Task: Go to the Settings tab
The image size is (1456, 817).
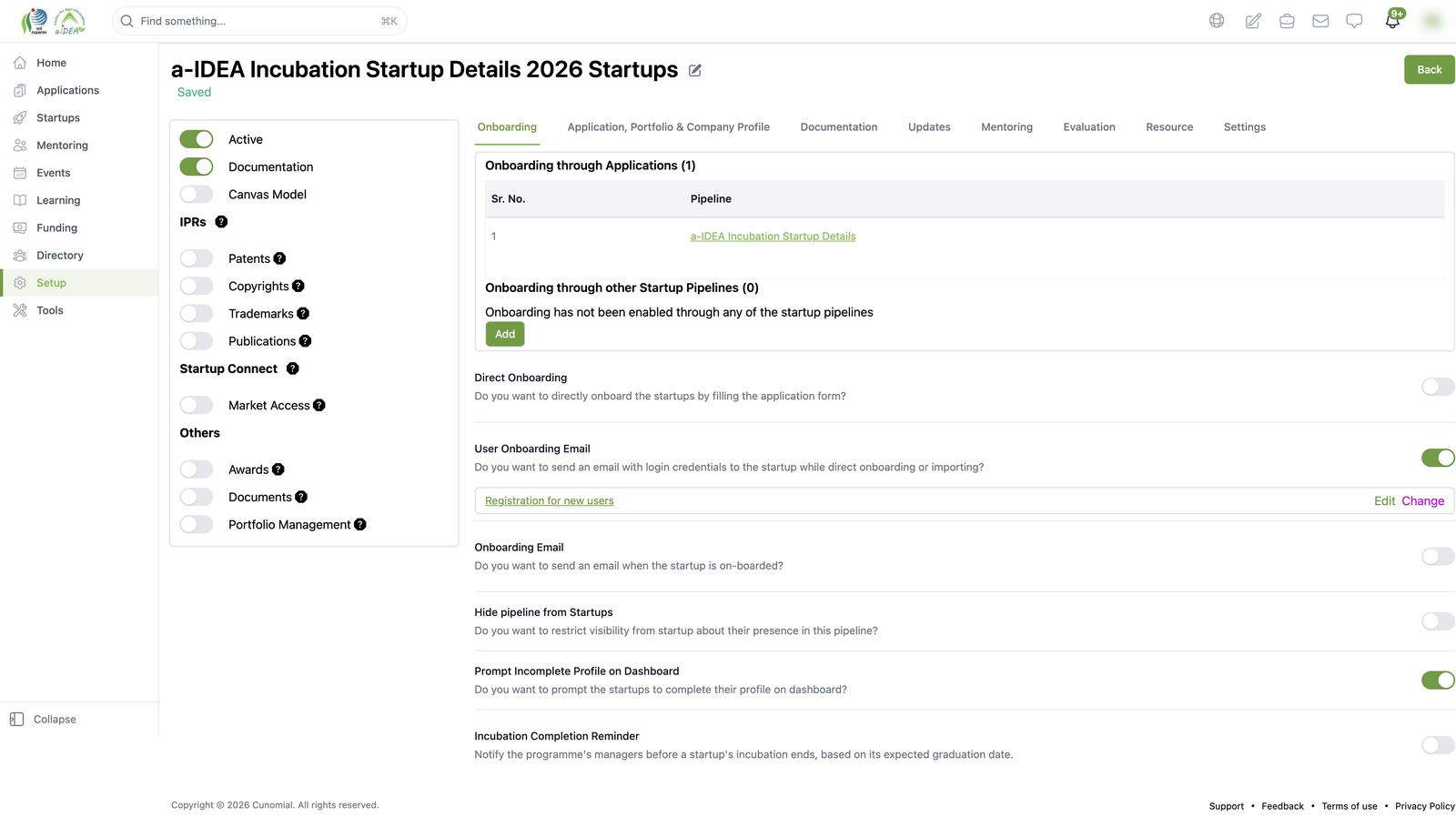Action: (1244, 127)
